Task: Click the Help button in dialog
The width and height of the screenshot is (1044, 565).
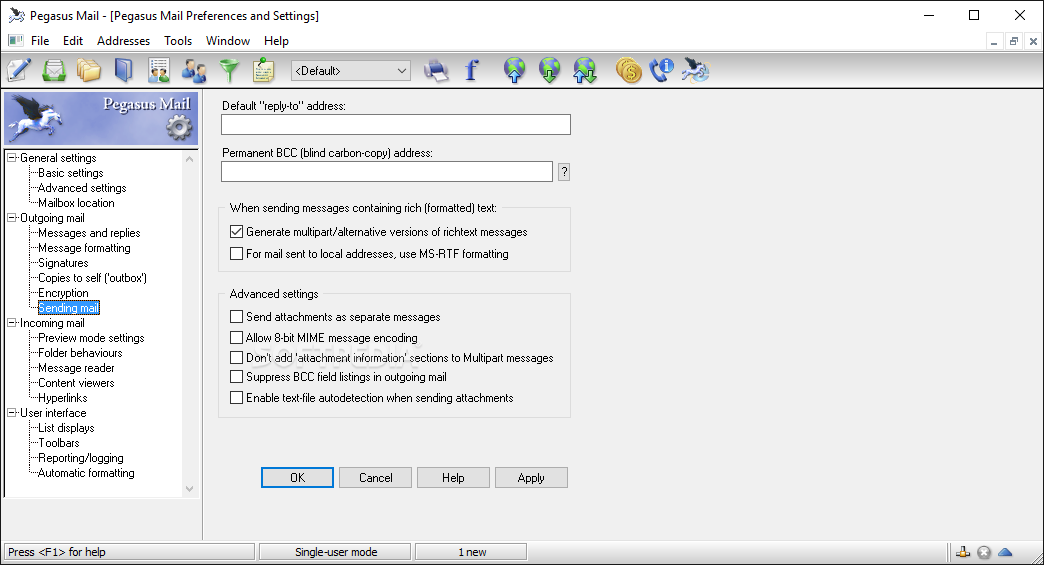Action: 453,478
